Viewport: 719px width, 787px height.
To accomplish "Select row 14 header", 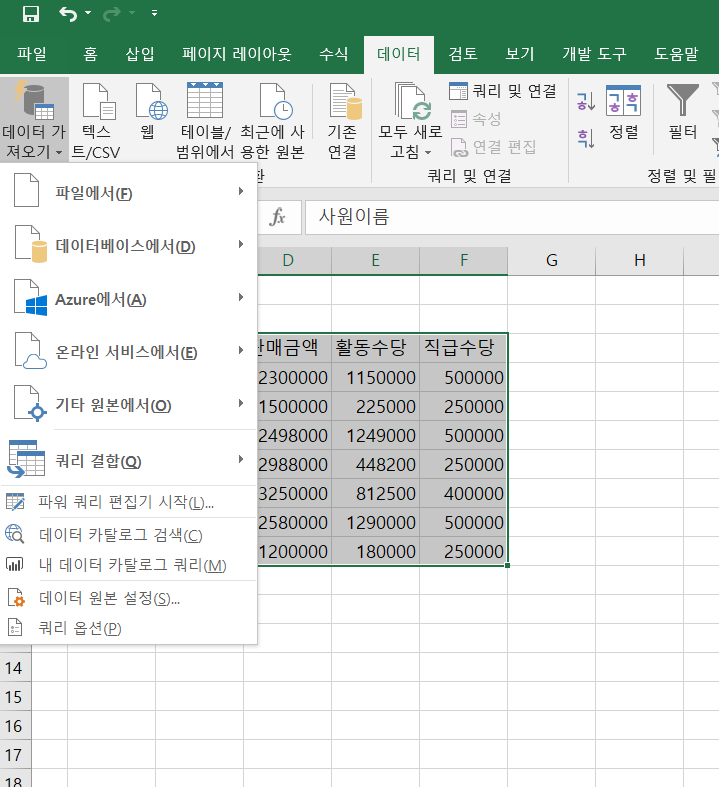I will [x=15, y=668].
